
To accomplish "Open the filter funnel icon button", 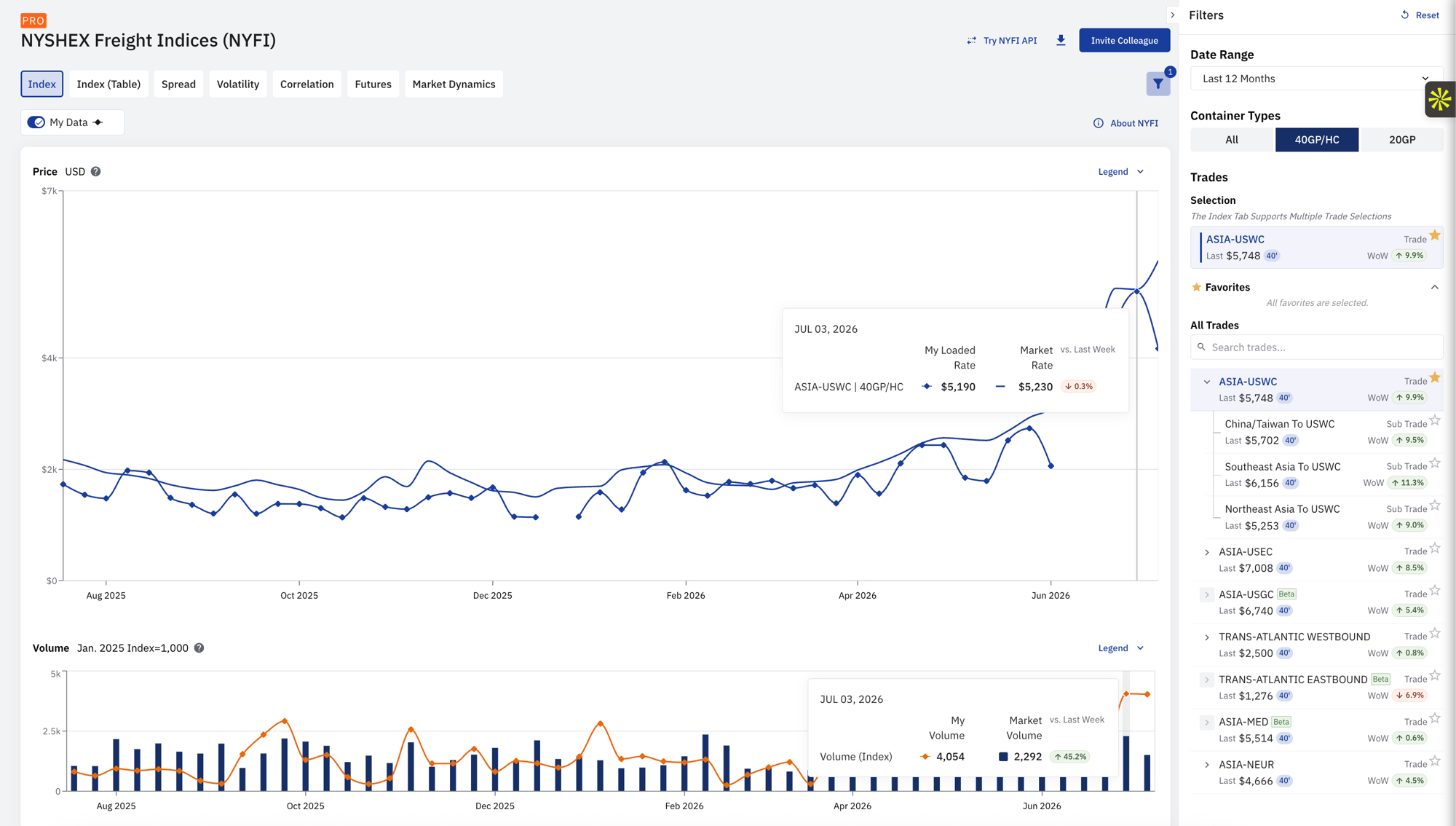I will (1158, 84).
